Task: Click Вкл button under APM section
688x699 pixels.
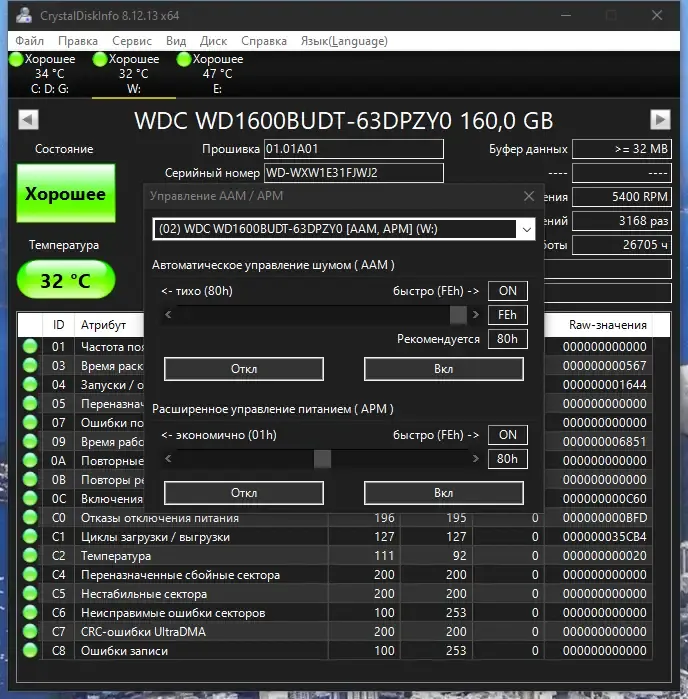Action: [x=444, y=493]
